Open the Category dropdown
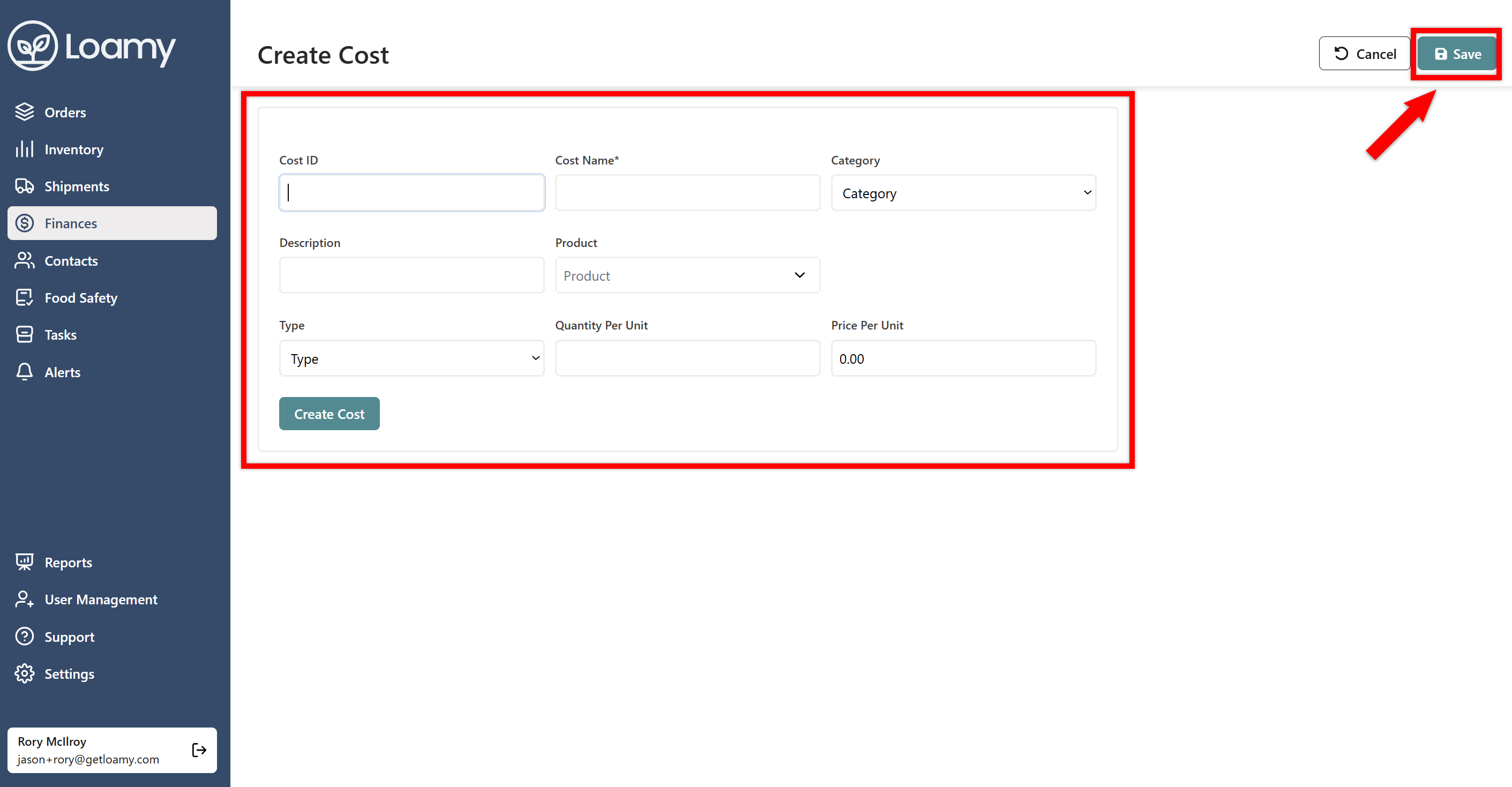This screenshot has height=787, width=1512. [963, 192]
